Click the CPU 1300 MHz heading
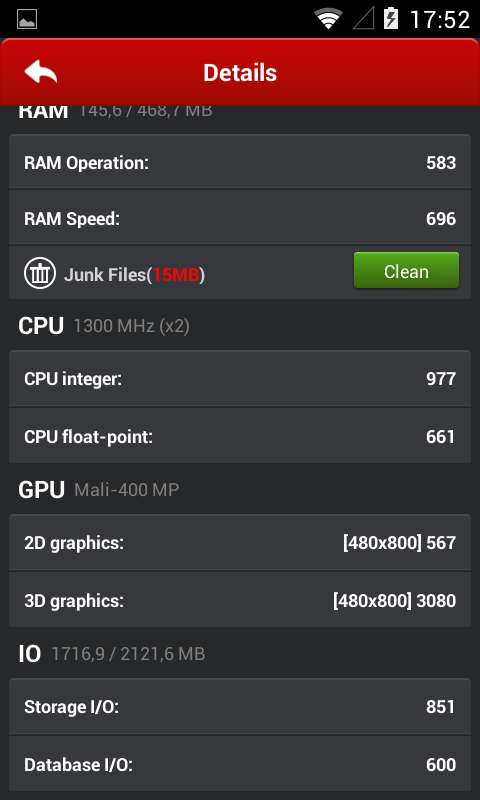 (x=104, y=326)
